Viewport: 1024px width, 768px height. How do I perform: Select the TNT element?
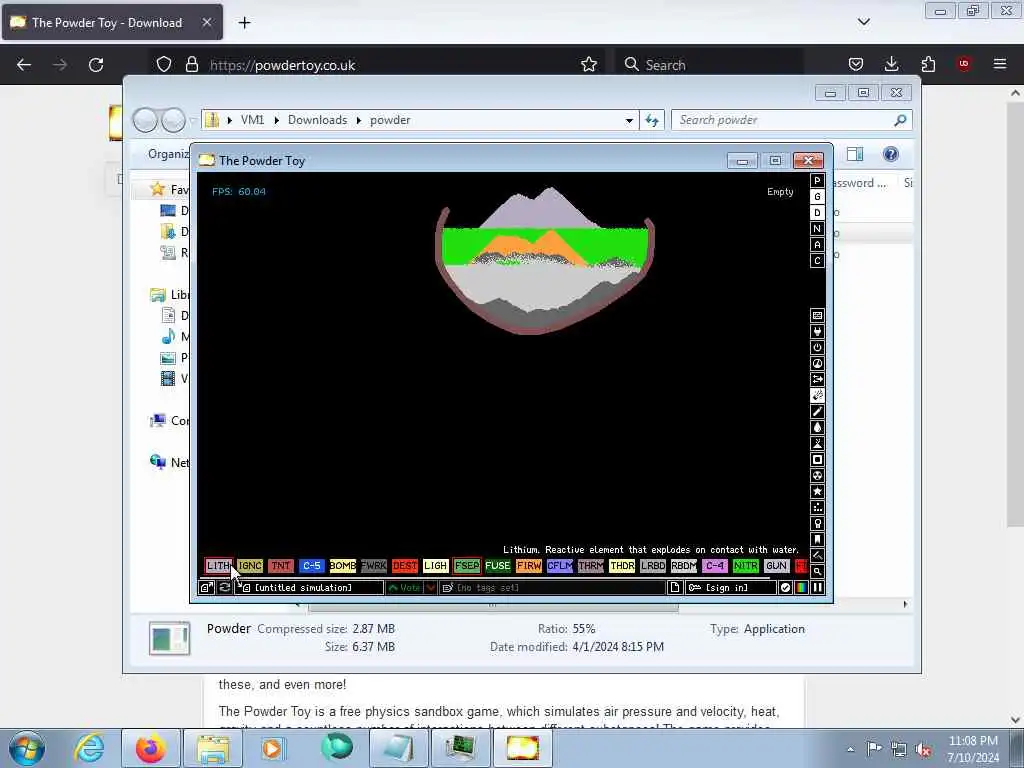(281, 566)
